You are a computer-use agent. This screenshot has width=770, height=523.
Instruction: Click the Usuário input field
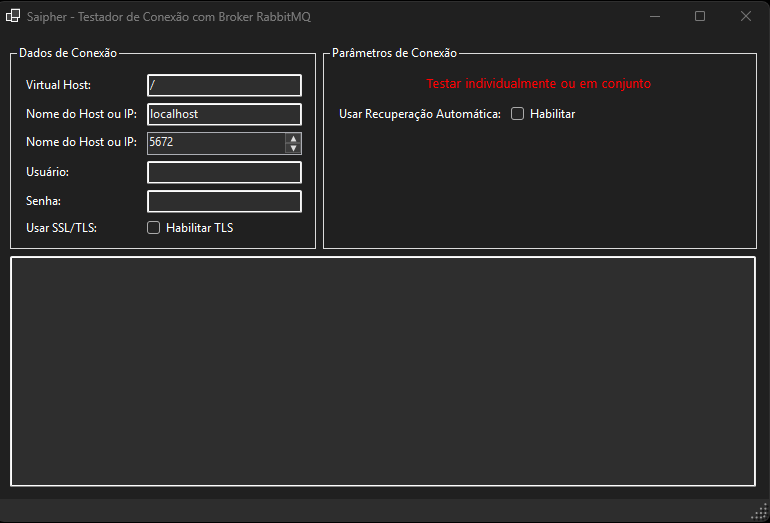(224, 172)
